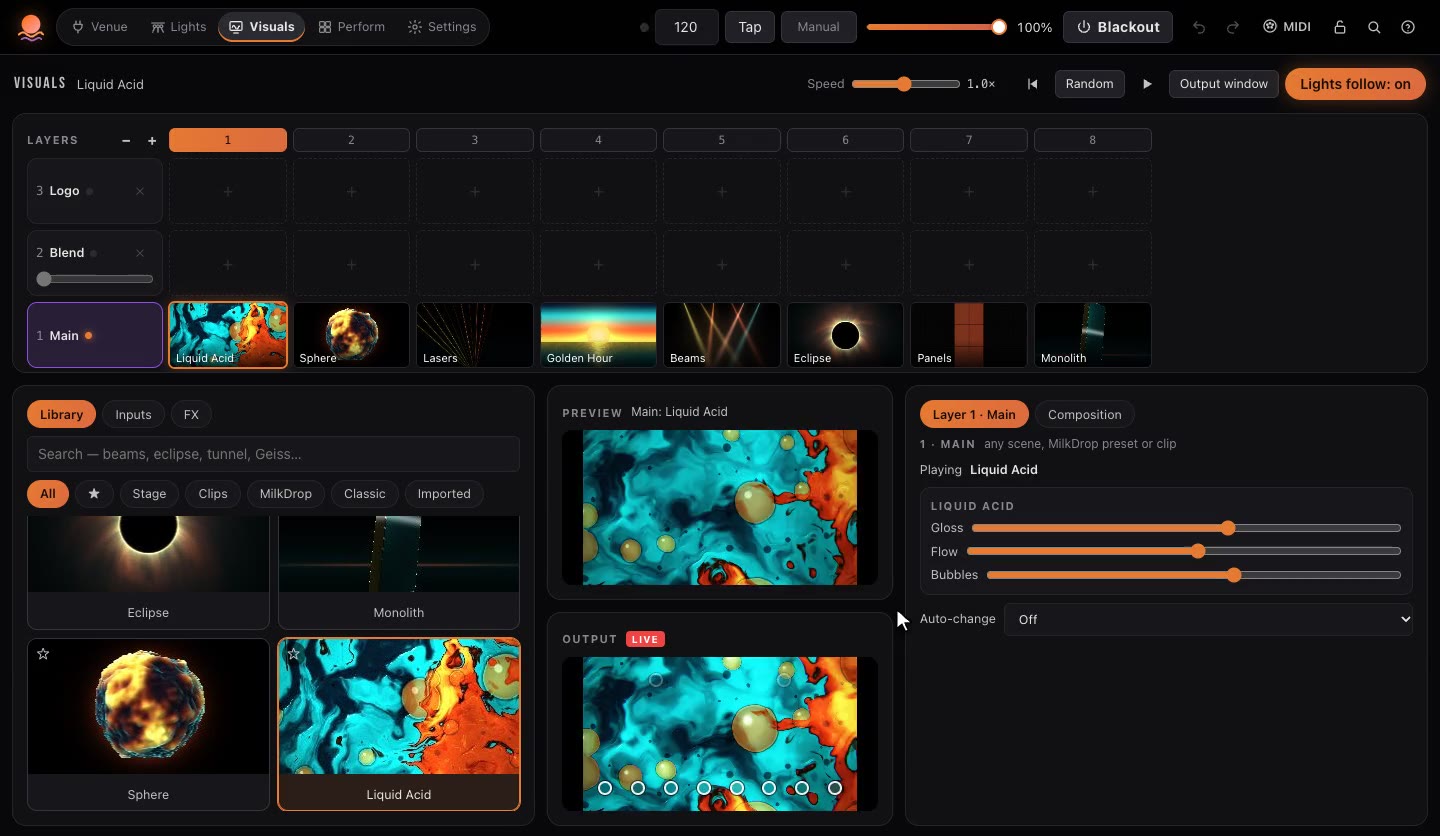Click the play icon next to Random
This screenshot has height=836, width=1440.
coord(1147,84)
